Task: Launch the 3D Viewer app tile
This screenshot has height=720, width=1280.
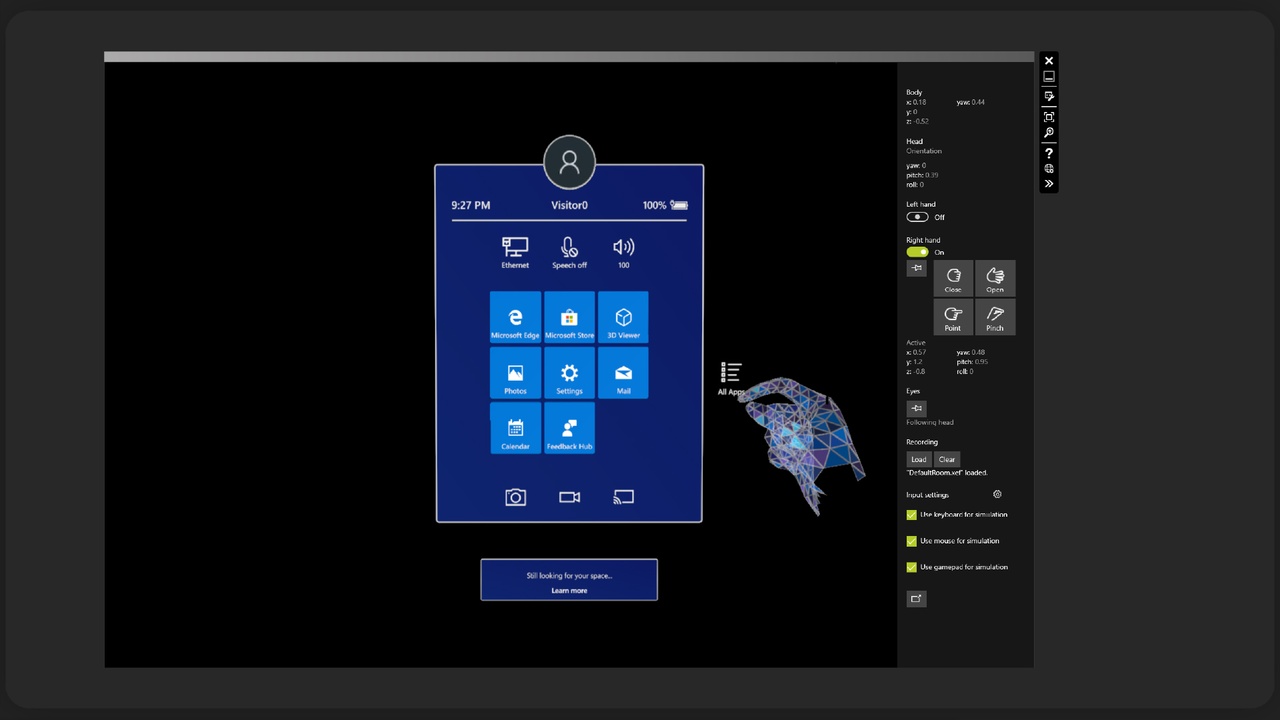Action: (x=623, y=317)
